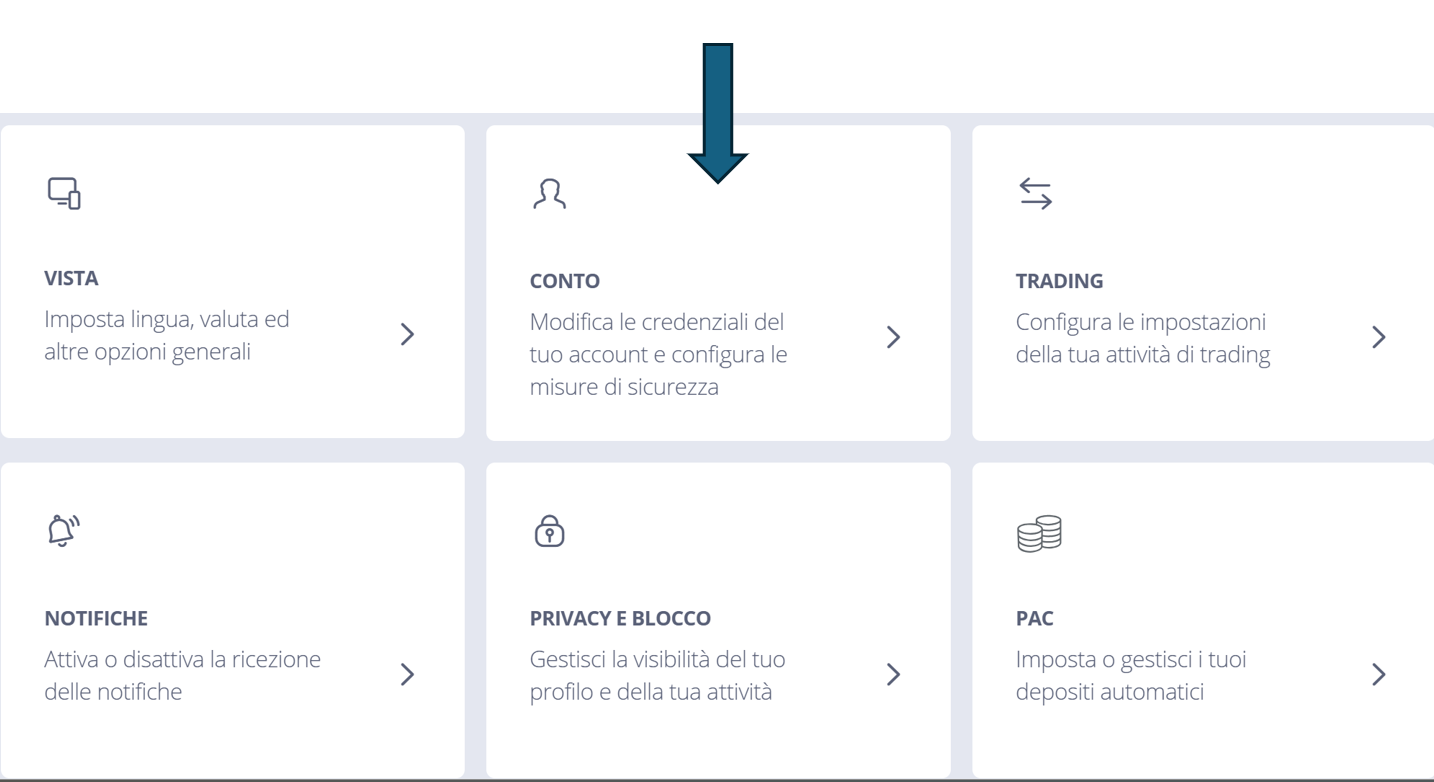1434x782 pixels.
Task: Open the PRIVACY E BLOCCO heading
Action: [620, 619]
